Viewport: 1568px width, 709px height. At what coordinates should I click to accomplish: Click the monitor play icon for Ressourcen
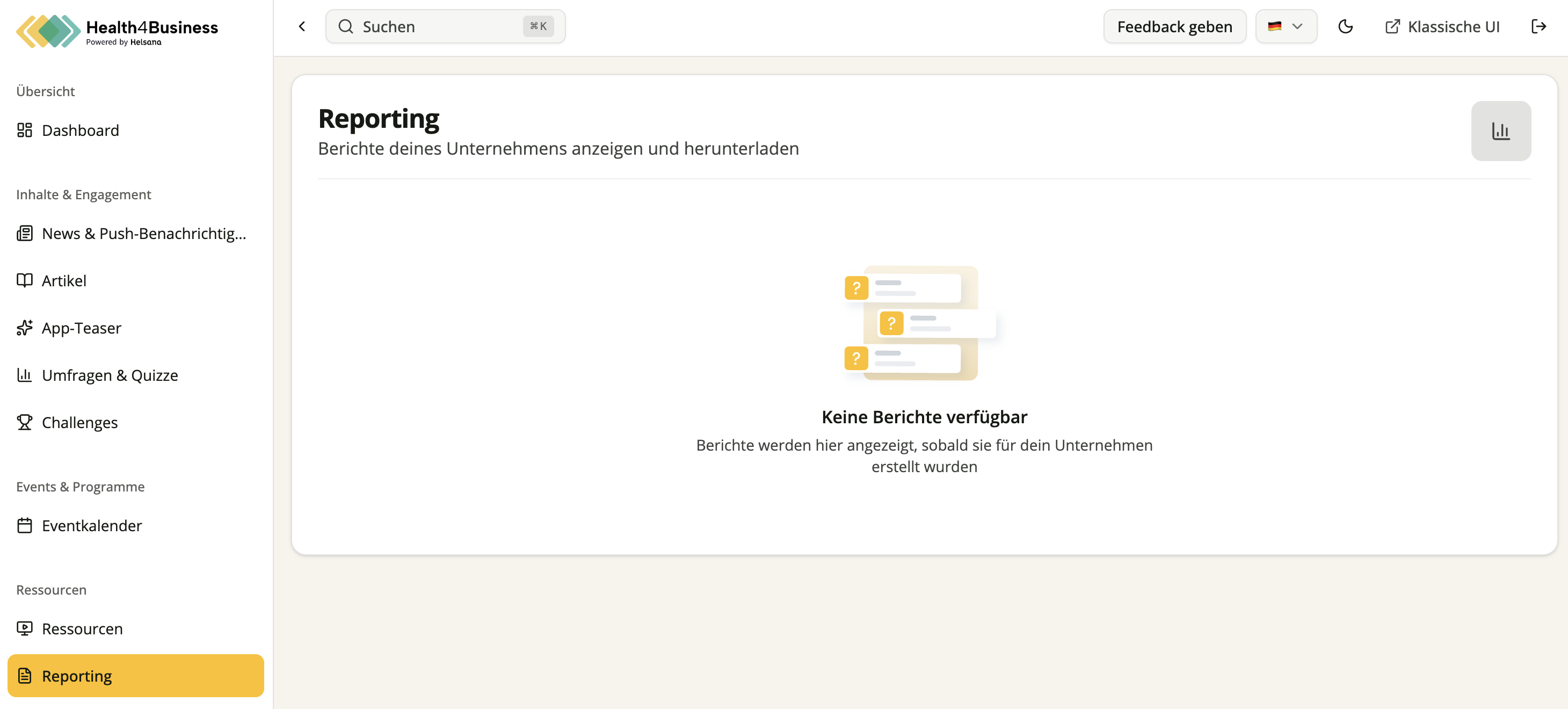(x=24, y=628)
